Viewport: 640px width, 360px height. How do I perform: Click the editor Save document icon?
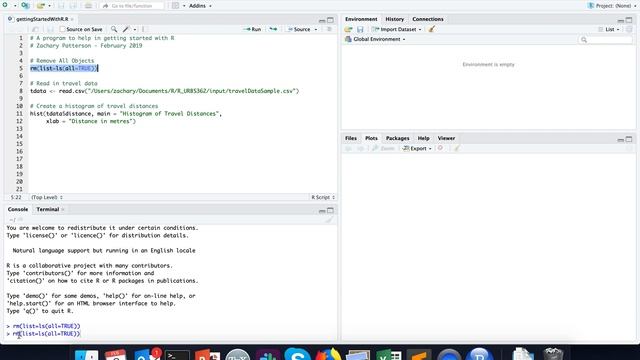(50, 29)
